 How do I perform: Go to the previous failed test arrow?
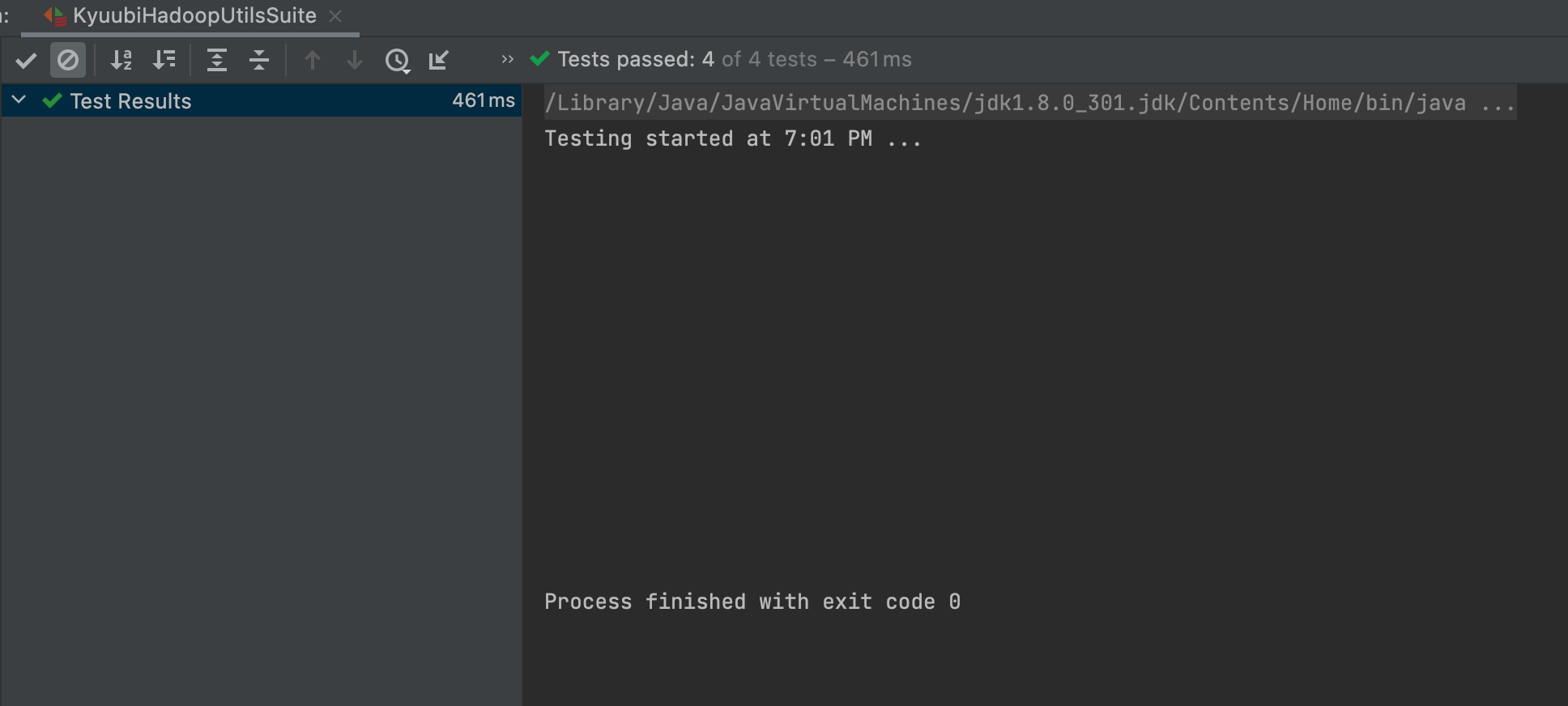coord(313,60)
